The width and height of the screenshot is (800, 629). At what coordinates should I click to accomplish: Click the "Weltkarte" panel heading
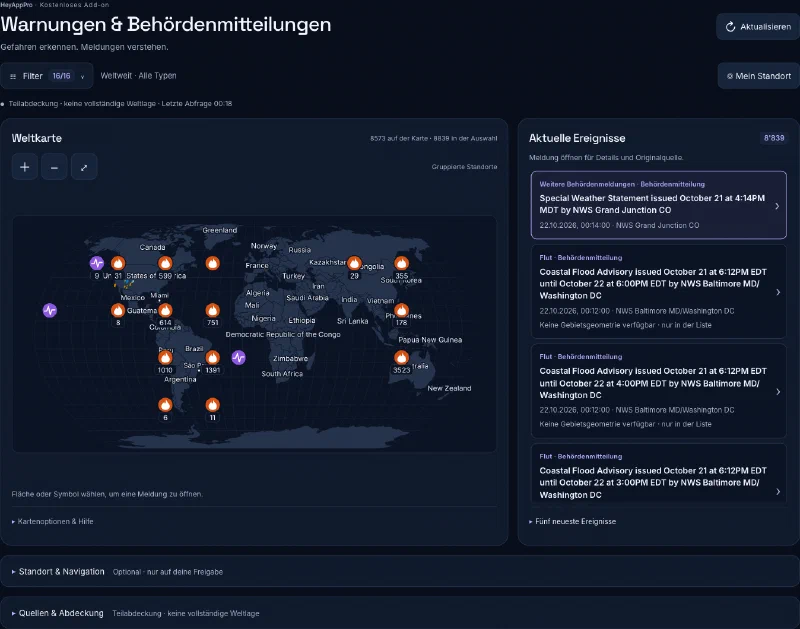tap(37, 138)
